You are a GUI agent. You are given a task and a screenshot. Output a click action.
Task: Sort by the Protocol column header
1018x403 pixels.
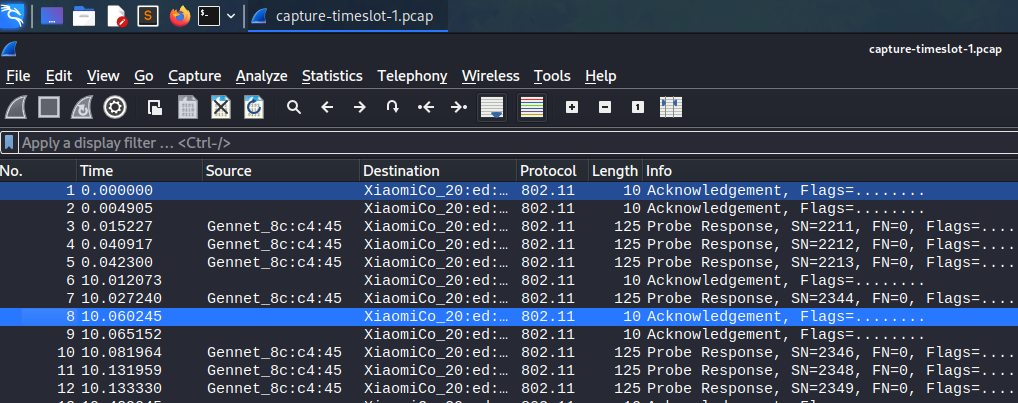tap(552, 171)
